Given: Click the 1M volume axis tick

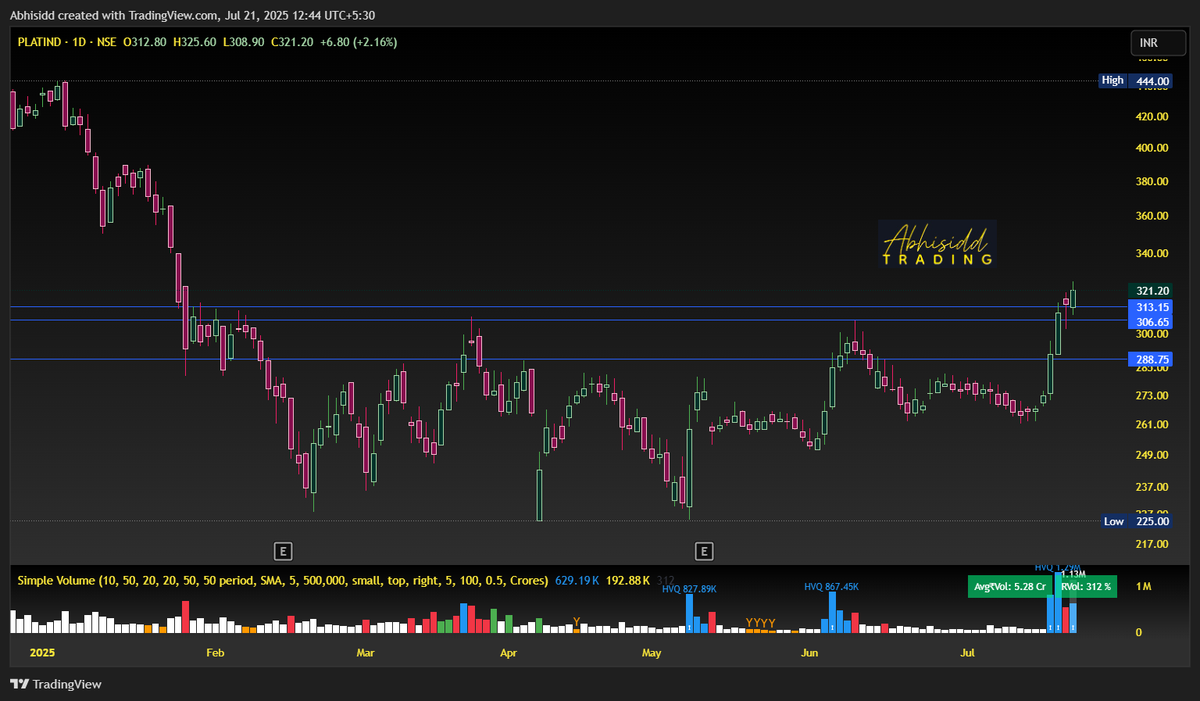Looking at the screenshot, I should tap(1144, 587).
